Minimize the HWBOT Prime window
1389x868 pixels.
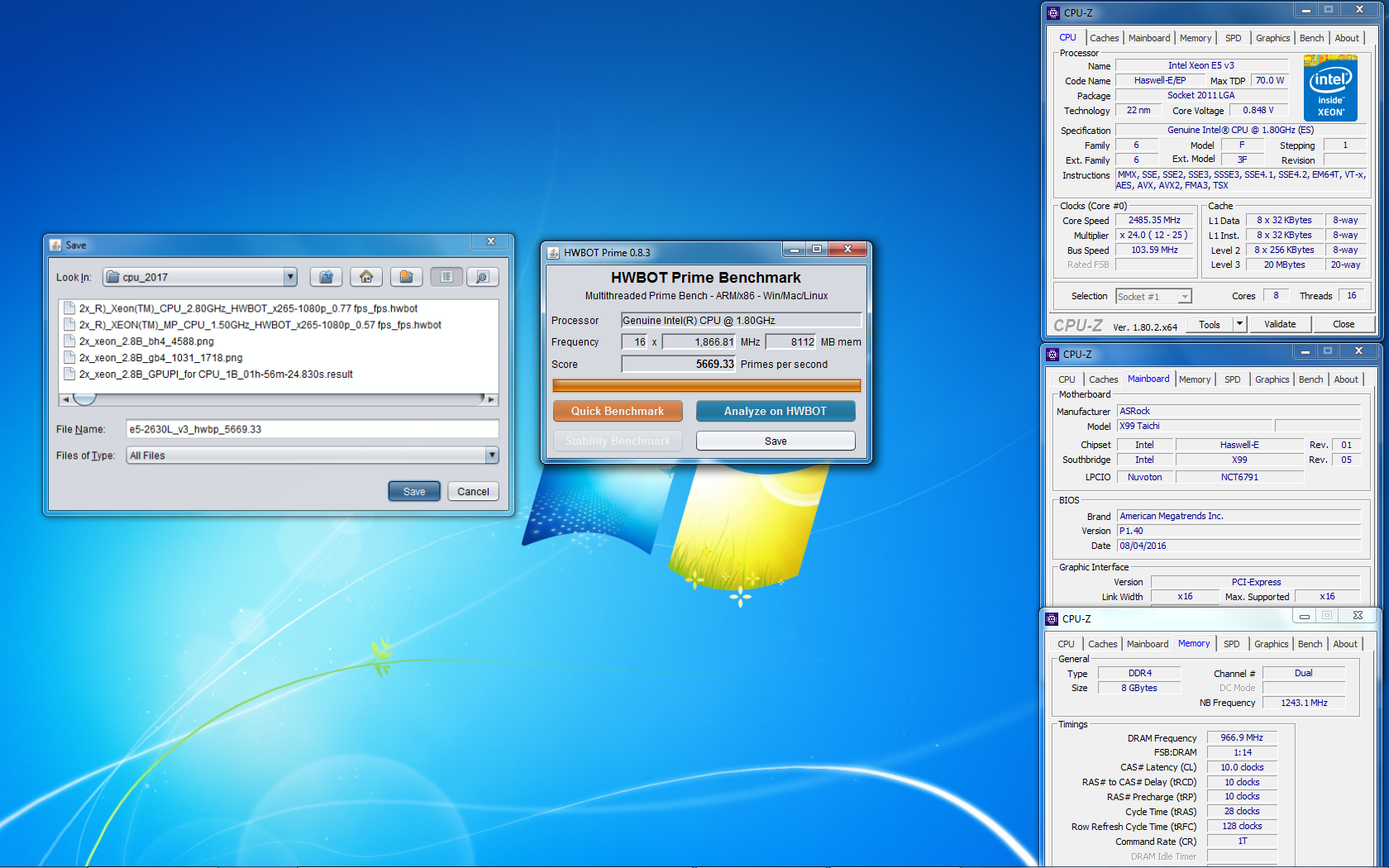pyautogui.click(x=794, y=249)
